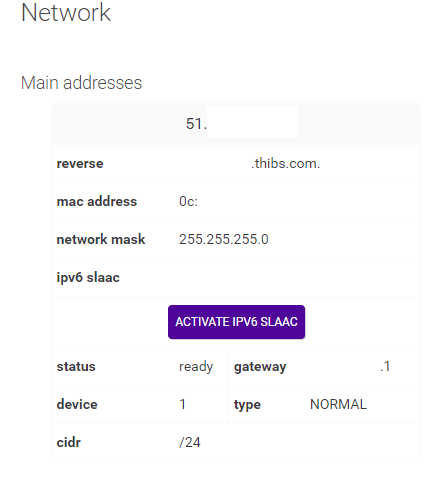Click the IP address starting with 51.
Screen dimensions: 425x492
(196, 124)
